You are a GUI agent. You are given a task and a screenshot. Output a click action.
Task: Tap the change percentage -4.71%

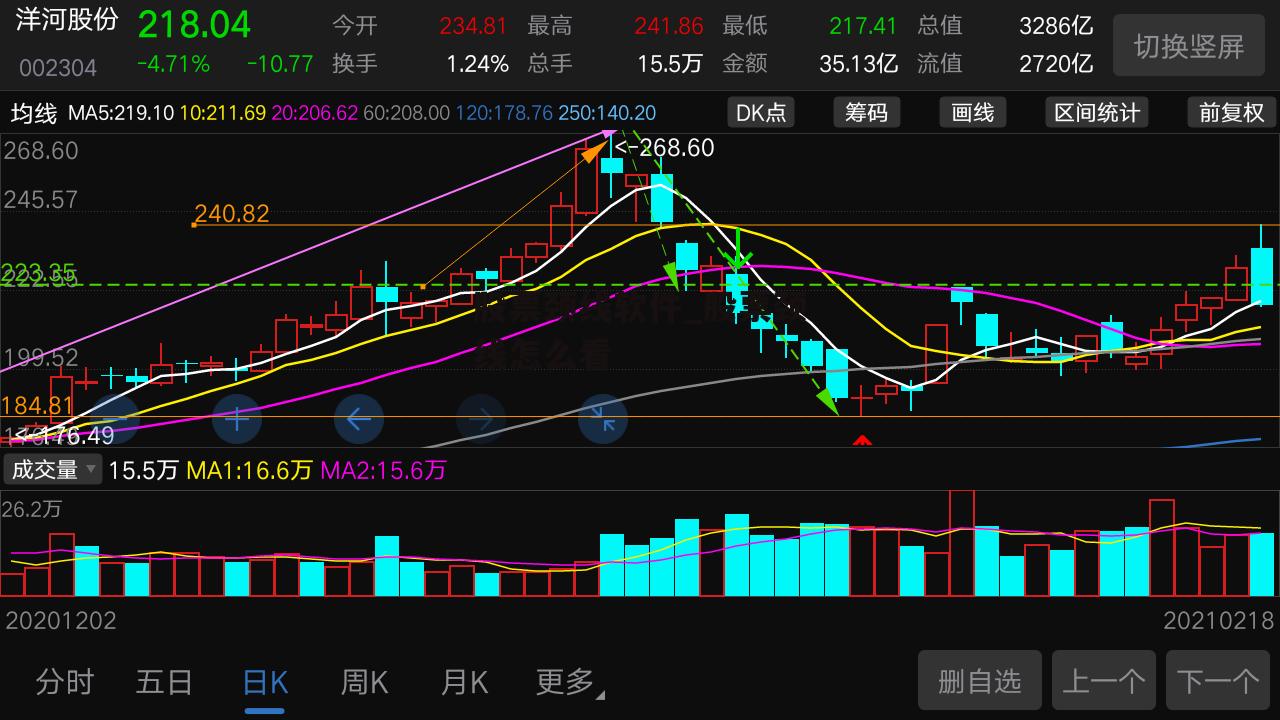tap(173, 65)
